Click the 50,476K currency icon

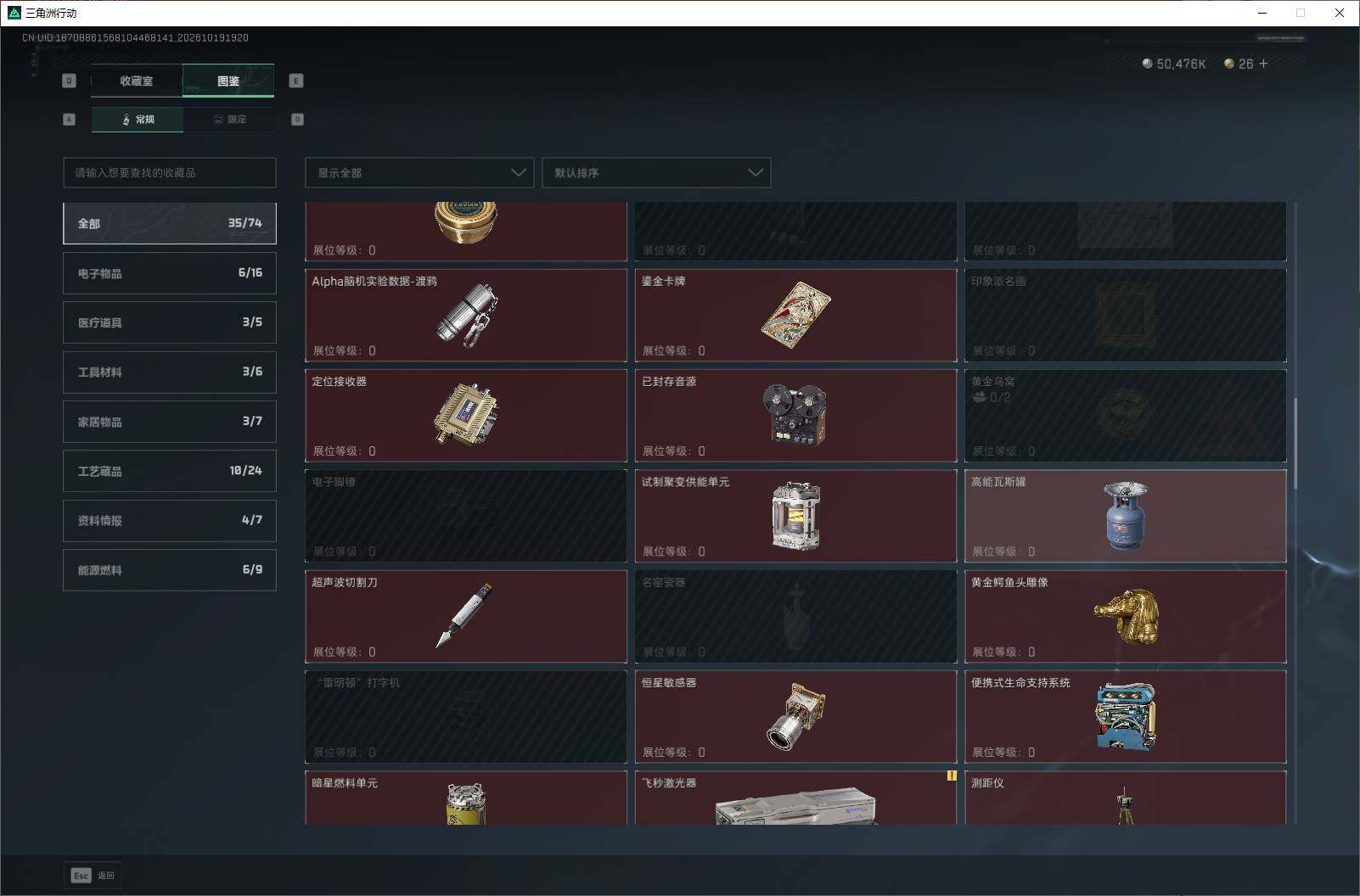pos(1147,64)
